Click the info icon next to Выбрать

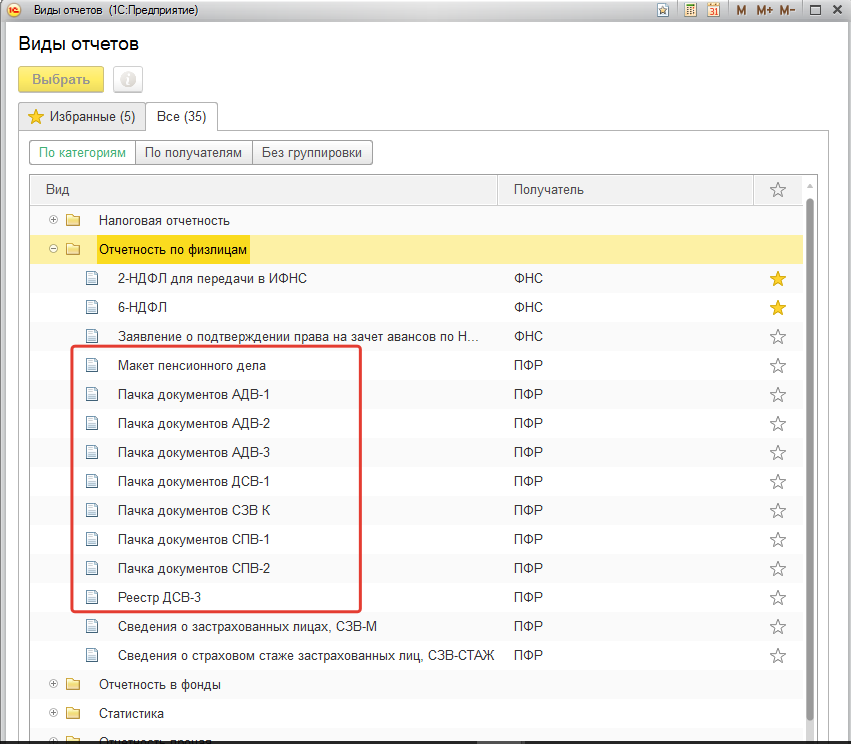128,79
